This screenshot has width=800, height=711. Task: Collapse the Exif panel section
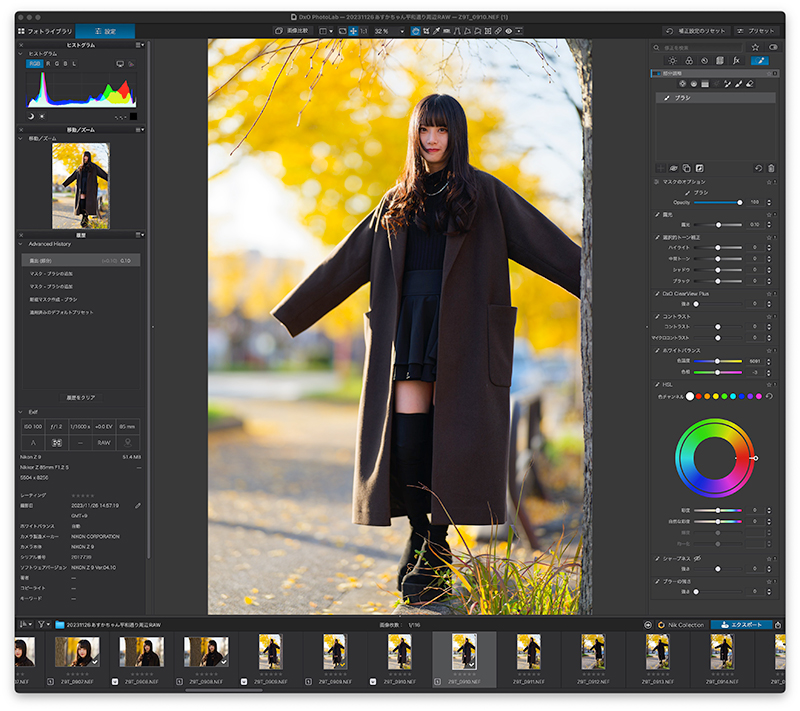pos(21,412)
